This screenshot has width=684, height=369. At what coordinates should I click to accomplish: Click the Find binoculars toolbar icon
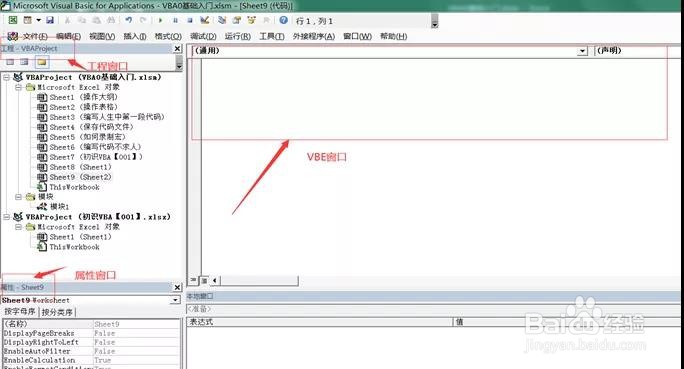point(111,20)
